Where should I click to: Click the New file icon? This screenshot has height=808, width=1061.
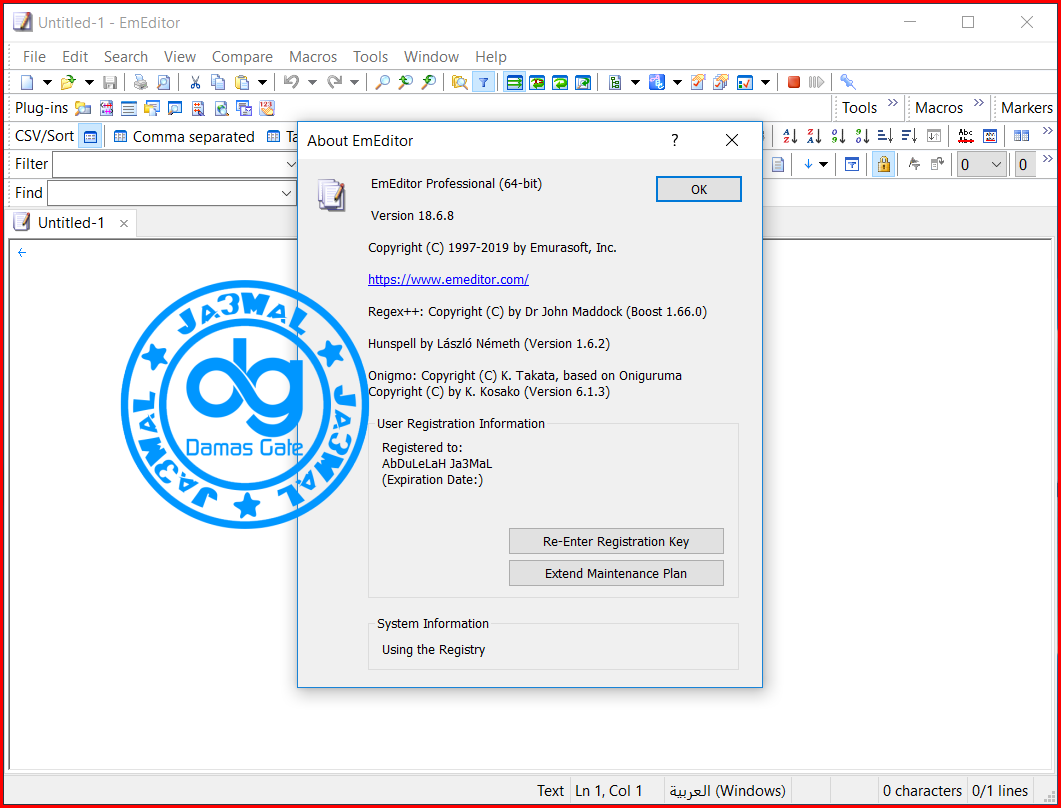click(27, 83)
